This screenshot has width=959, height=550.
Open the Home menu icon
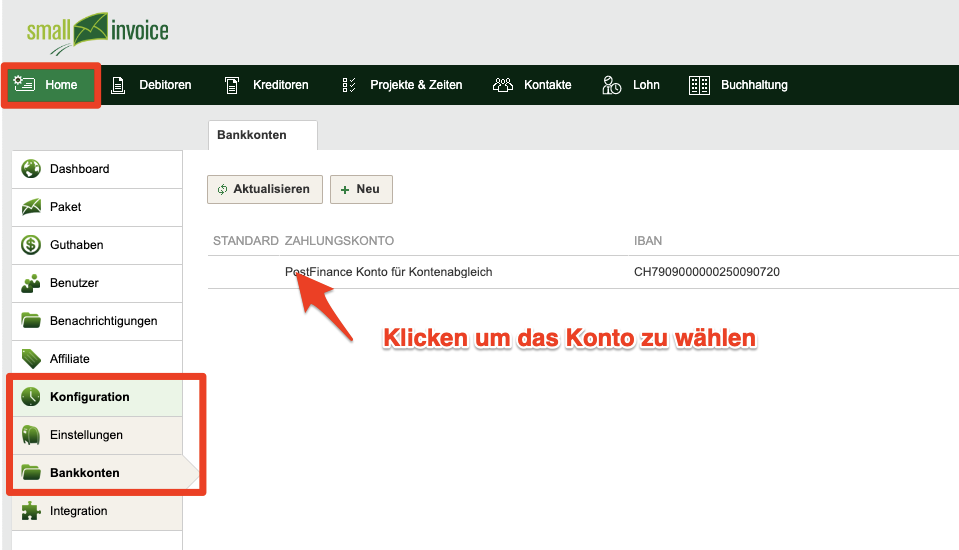(24, 84)
